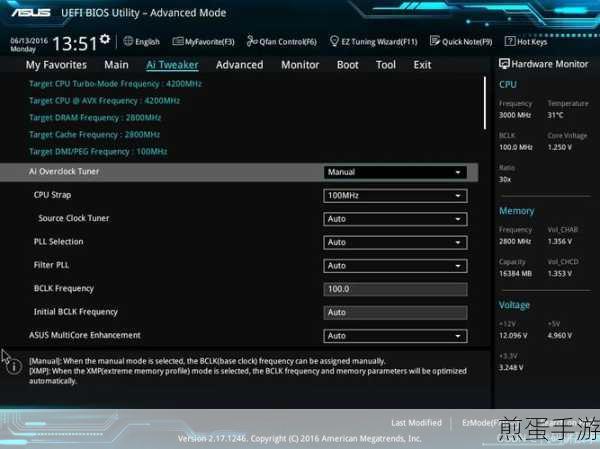Screen dimensions: 600x449
Task: Click the 4.960 V reading
Action: pyautogui.click(x=559, y=336)
